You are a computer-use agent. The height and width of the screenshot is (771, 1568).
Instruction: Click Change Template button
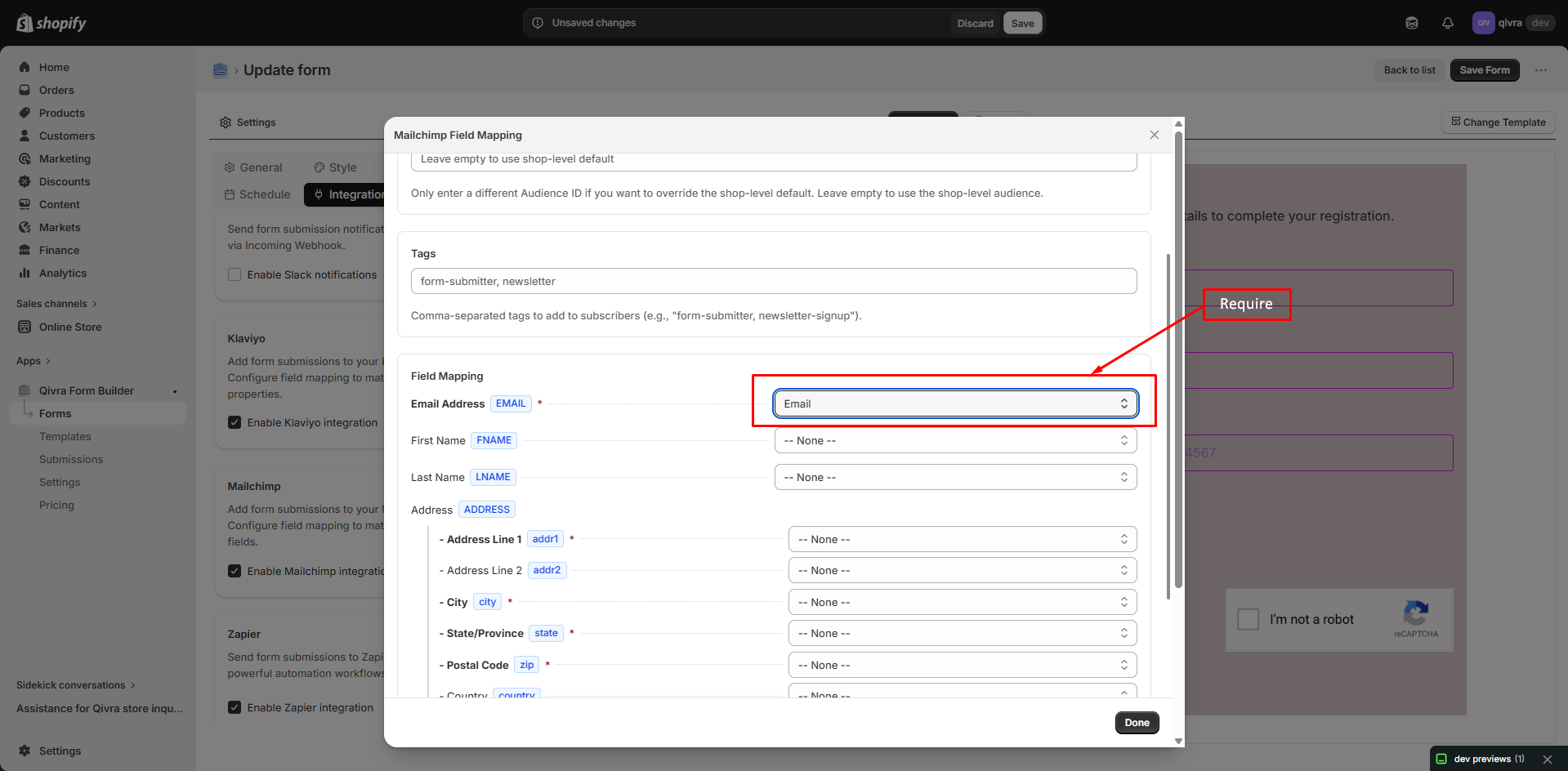point(1499,123)
